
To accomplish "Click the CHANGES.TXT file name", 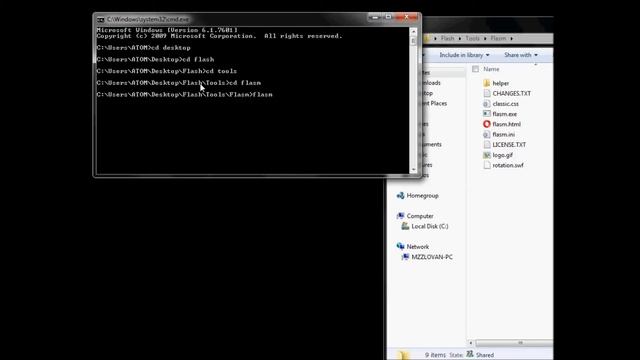I will pos(511,93).
